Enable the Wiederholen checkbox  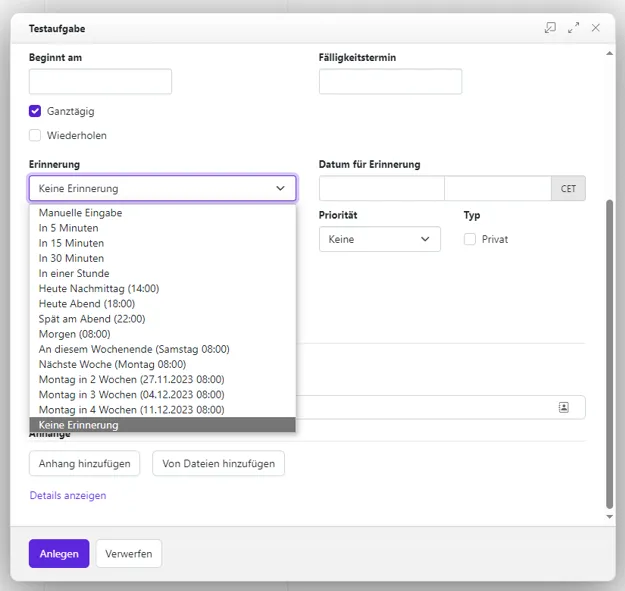pos(36,135)
